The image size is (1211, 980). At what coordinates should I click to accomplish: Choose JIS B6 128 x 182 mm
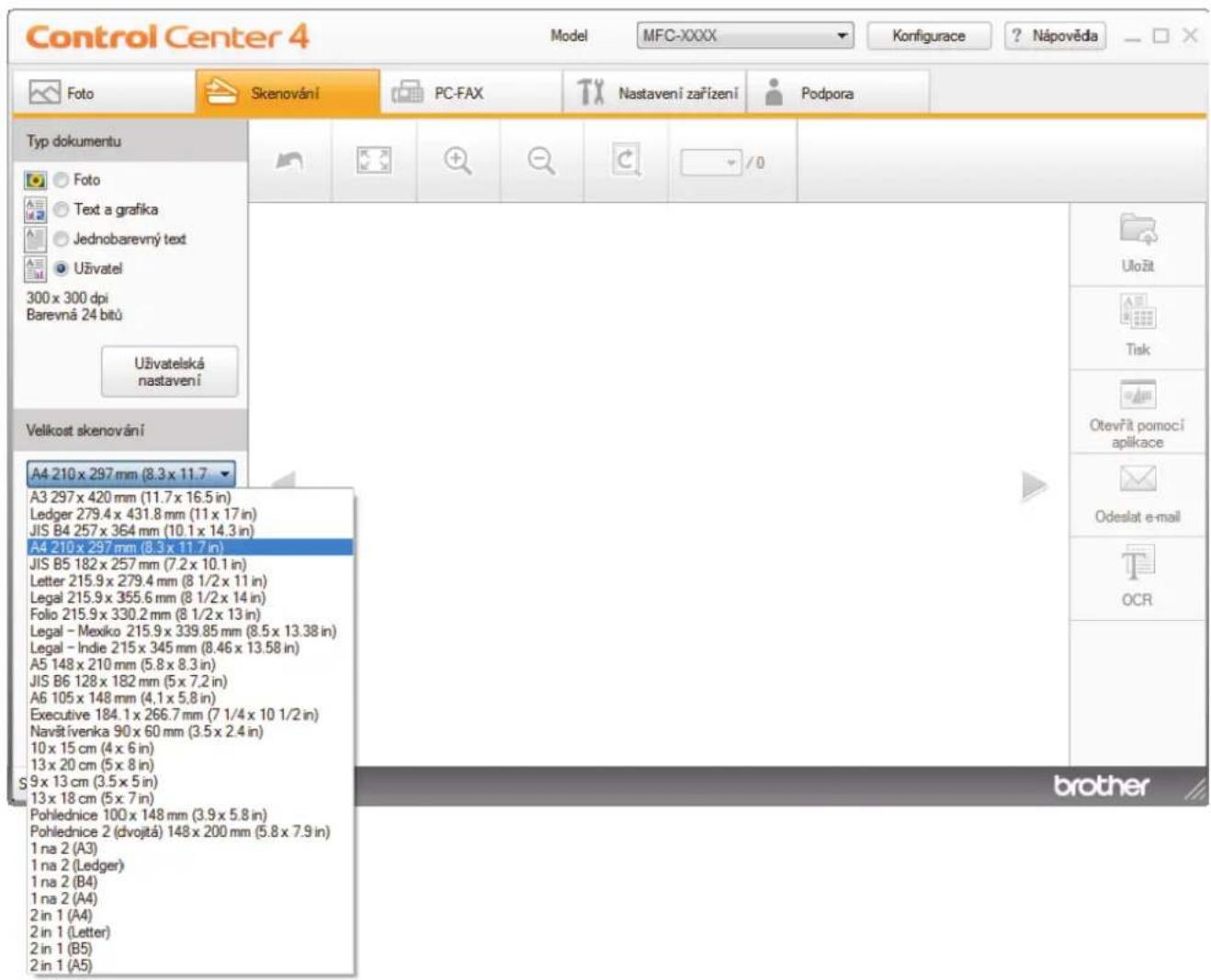pos(190,681)
